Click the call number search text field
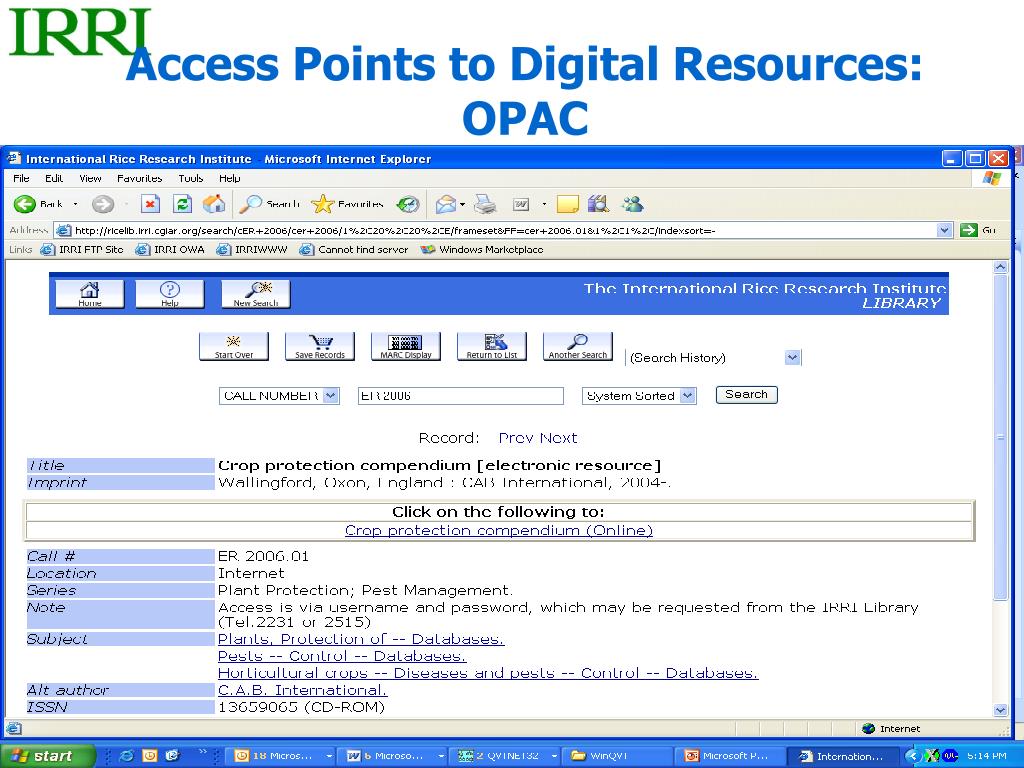1024x768 pixels. coord(460,396)
